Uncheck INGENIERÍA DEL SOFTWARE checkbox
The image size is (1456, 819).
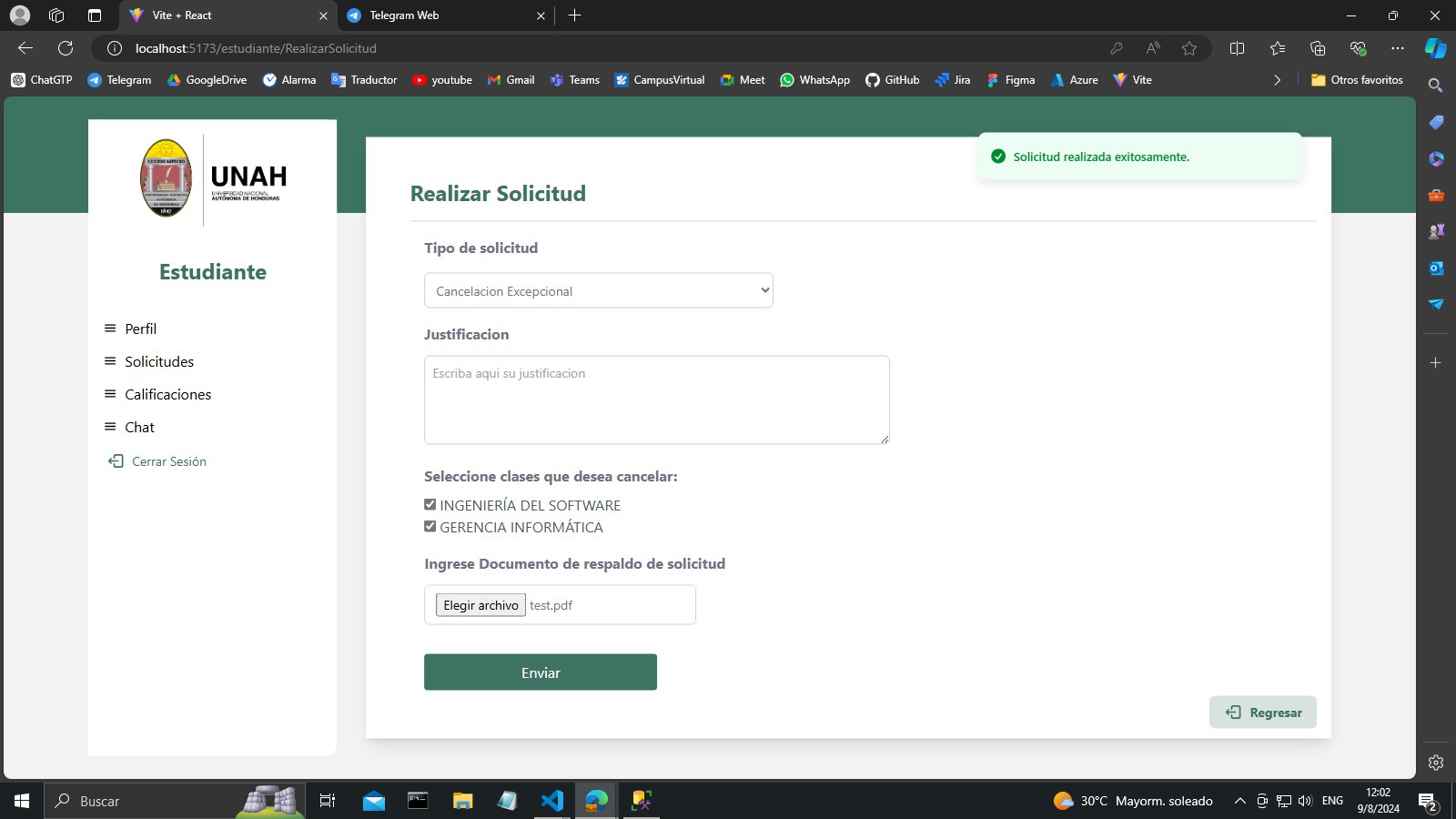430,504
